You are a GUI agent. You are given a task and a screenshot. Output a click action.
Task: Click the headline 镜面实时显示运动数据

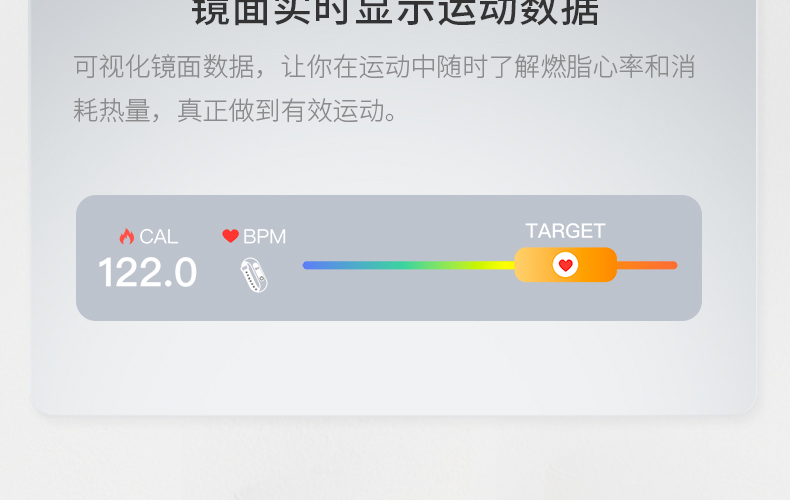[x=396, y=12]
